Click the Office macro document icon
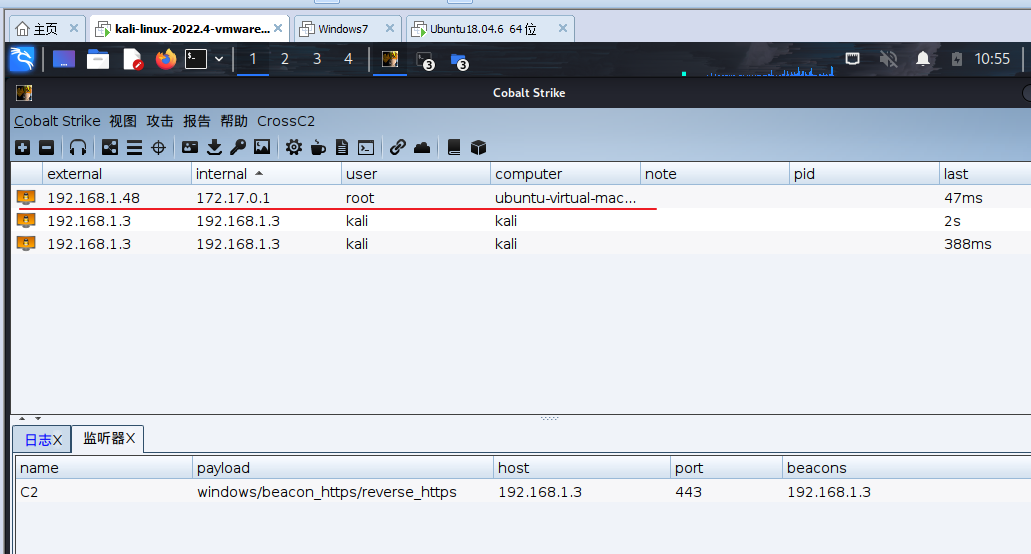 342,148
